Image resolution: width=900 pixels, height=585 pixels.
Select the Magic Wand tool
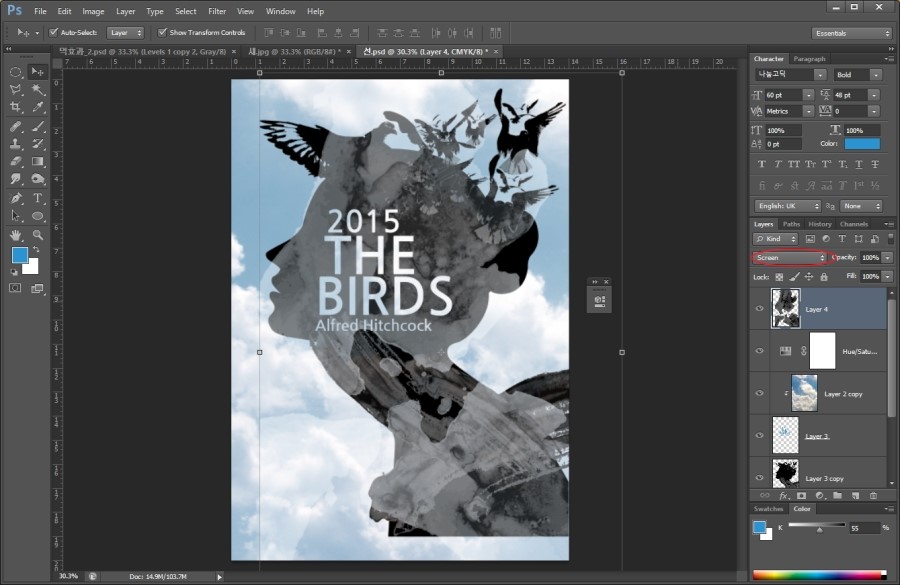coord(38,89)
